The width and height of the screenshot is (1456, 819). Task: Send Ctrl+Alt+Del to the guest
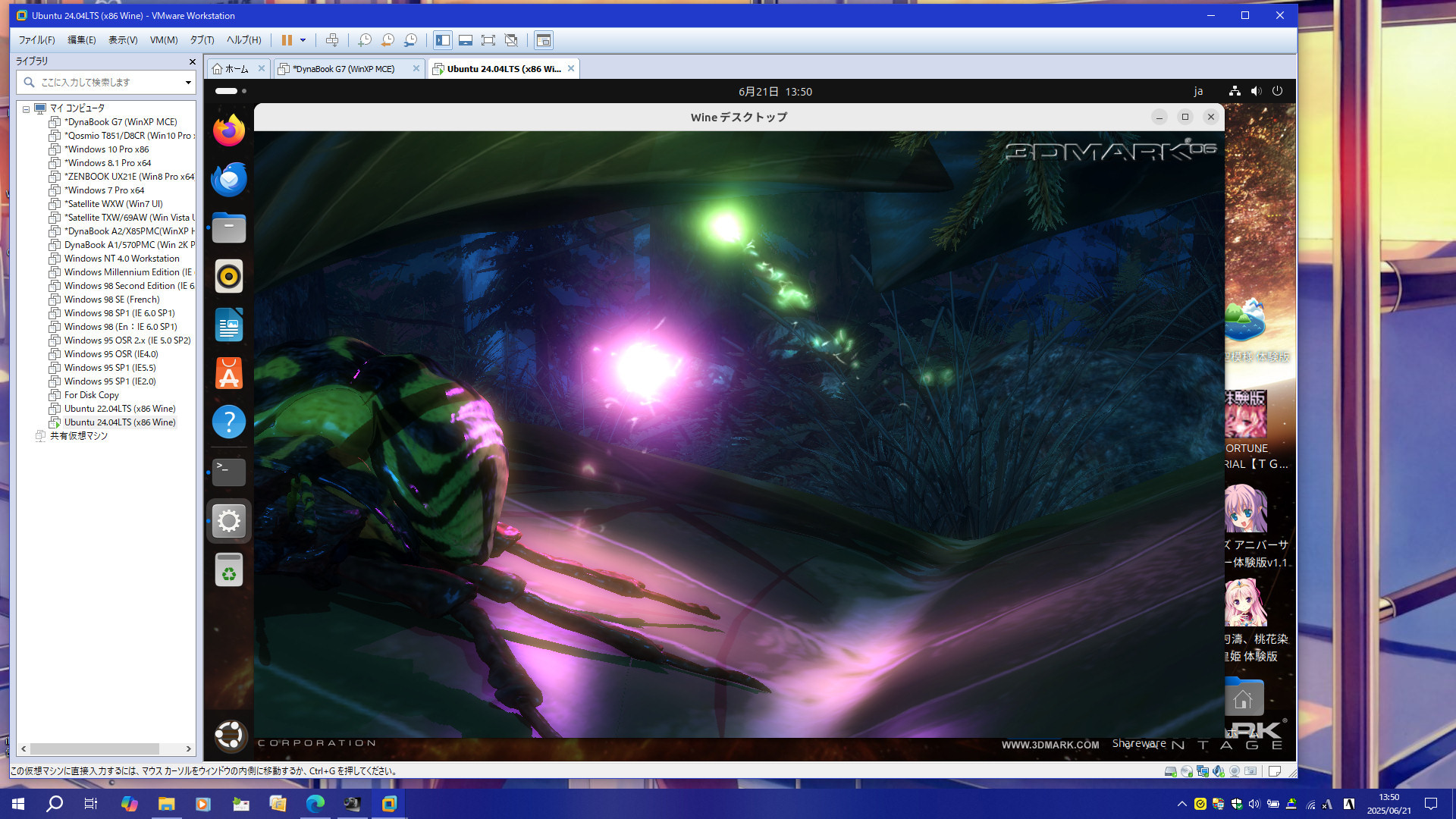331,40
